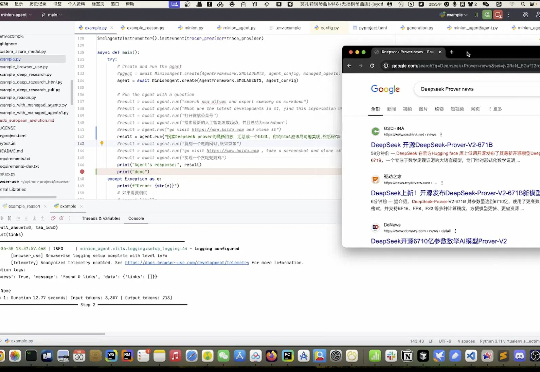Open Slack from the Dock
This screenshot has height=372, width=540.
click(x=391, y=356)
